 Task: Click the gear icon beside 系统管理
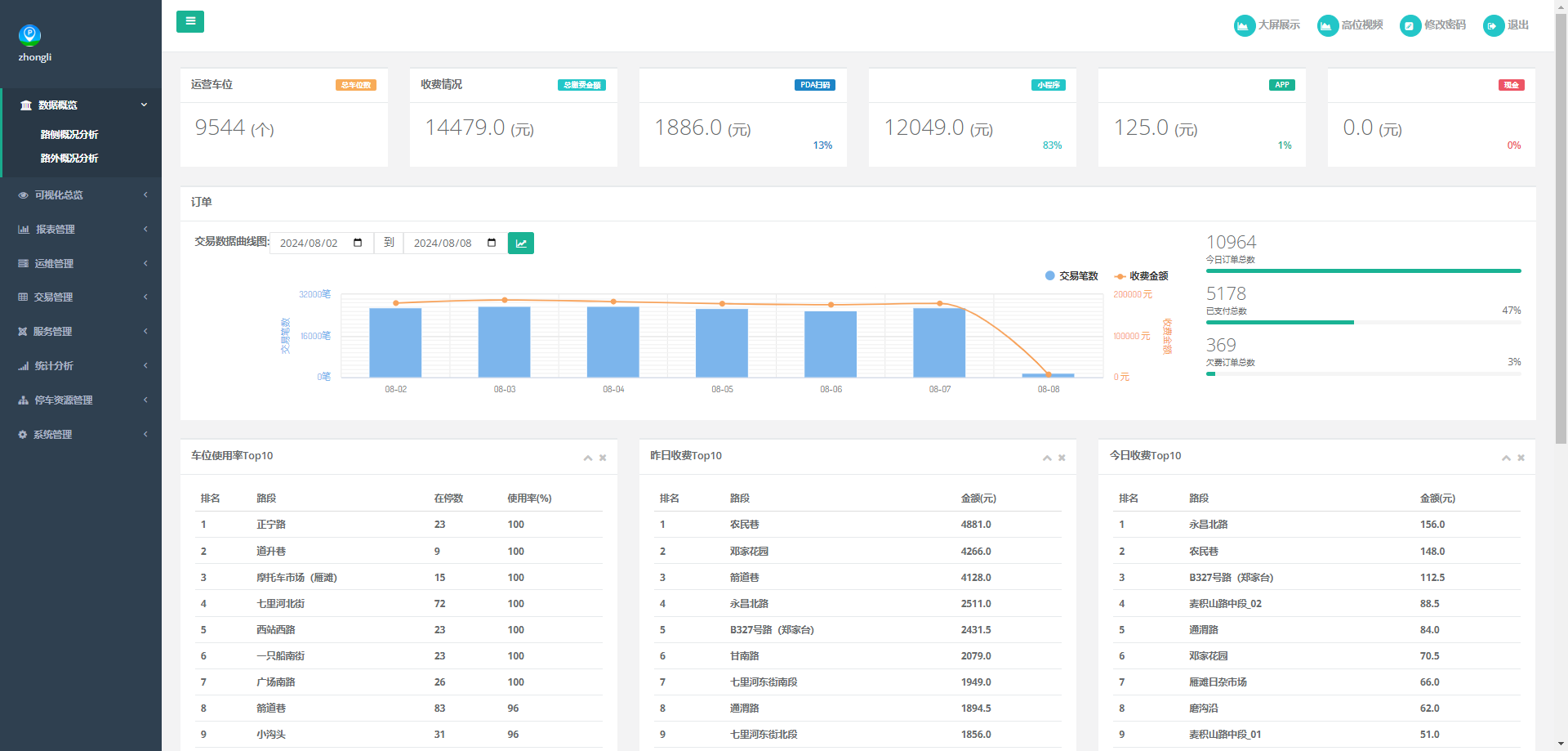coord(23,435)
